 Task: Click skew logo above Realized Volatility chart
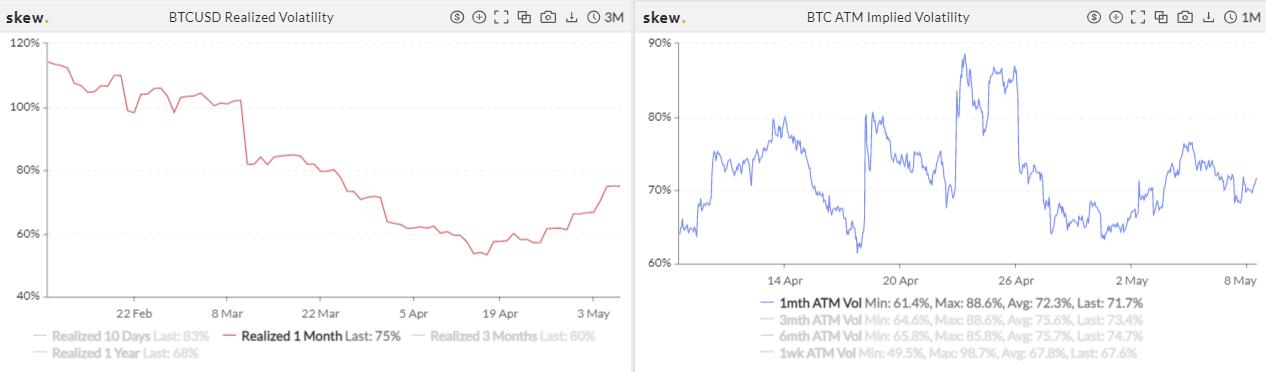point(27,17)
